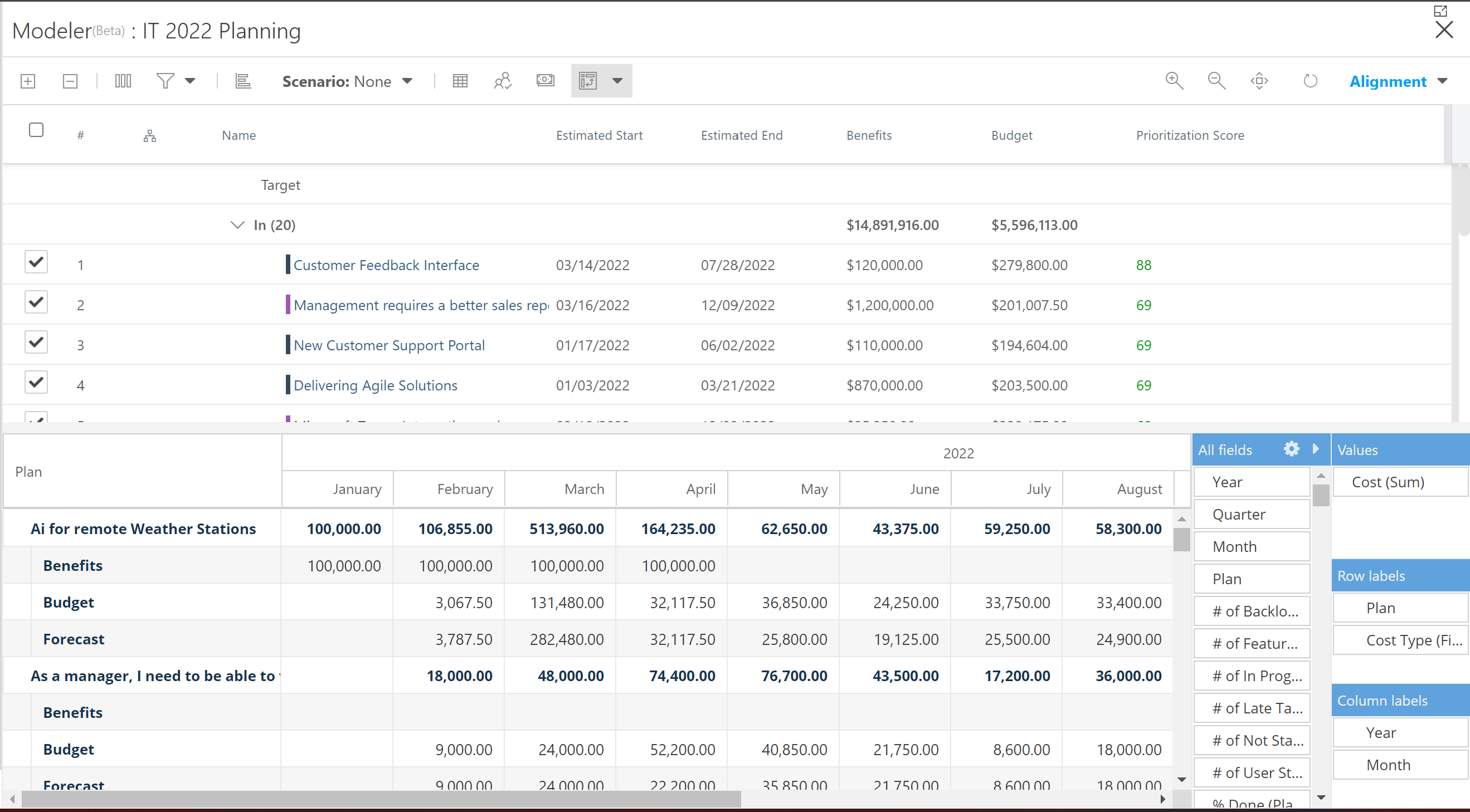Collapse the All fields panel arrow
The width and height of the screenshot is (1470, 812).
click(1316, 449)
